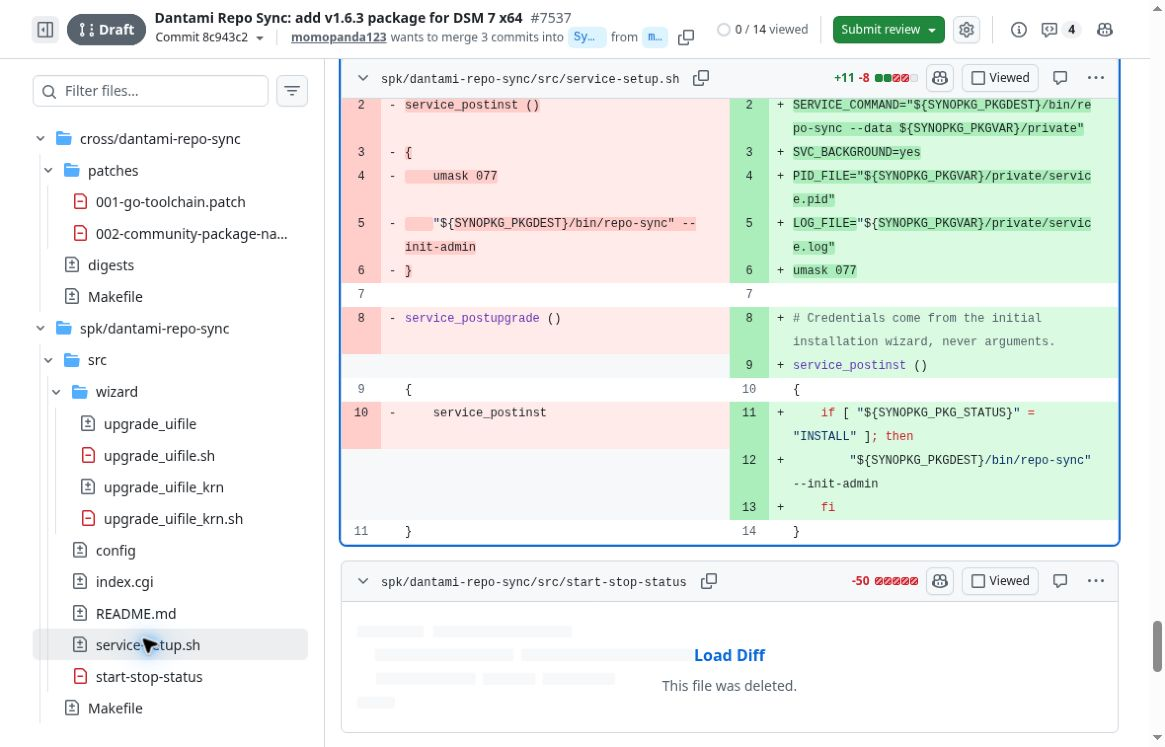The height and width of the screenshot is (747, 1165).
Task: Collapse the spk/dantami-repo-sync folder
Action: [41, 329]
